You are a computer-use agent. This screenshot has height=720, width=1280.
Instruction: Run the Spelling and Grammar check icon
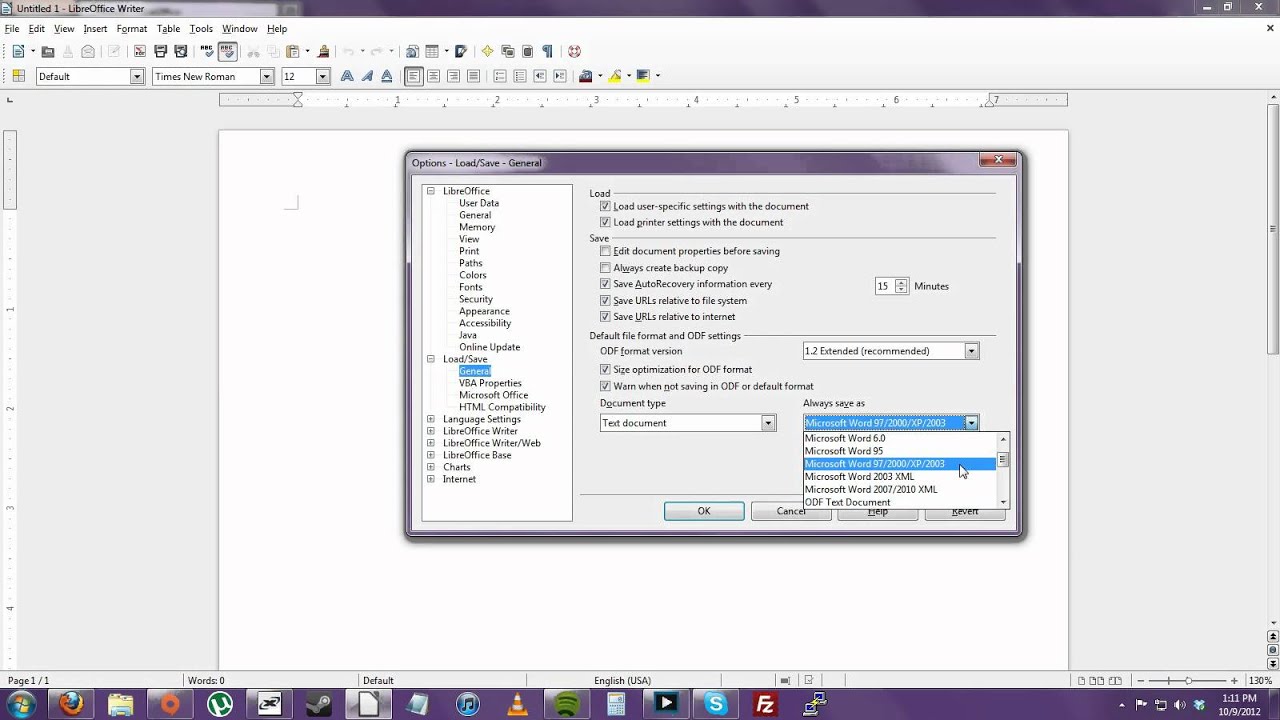(207, 51)
